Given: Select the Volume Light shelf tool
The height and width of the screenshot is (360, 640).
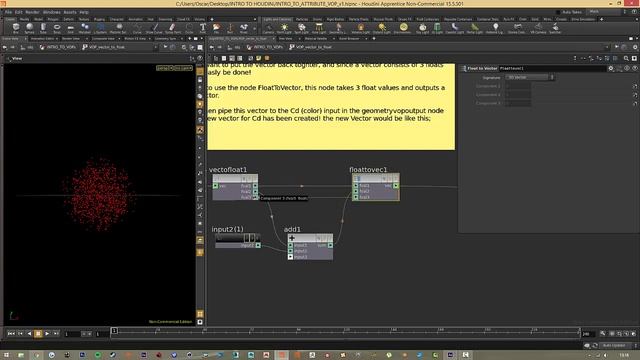Looking at the screenshot, I should pos(361,28).
